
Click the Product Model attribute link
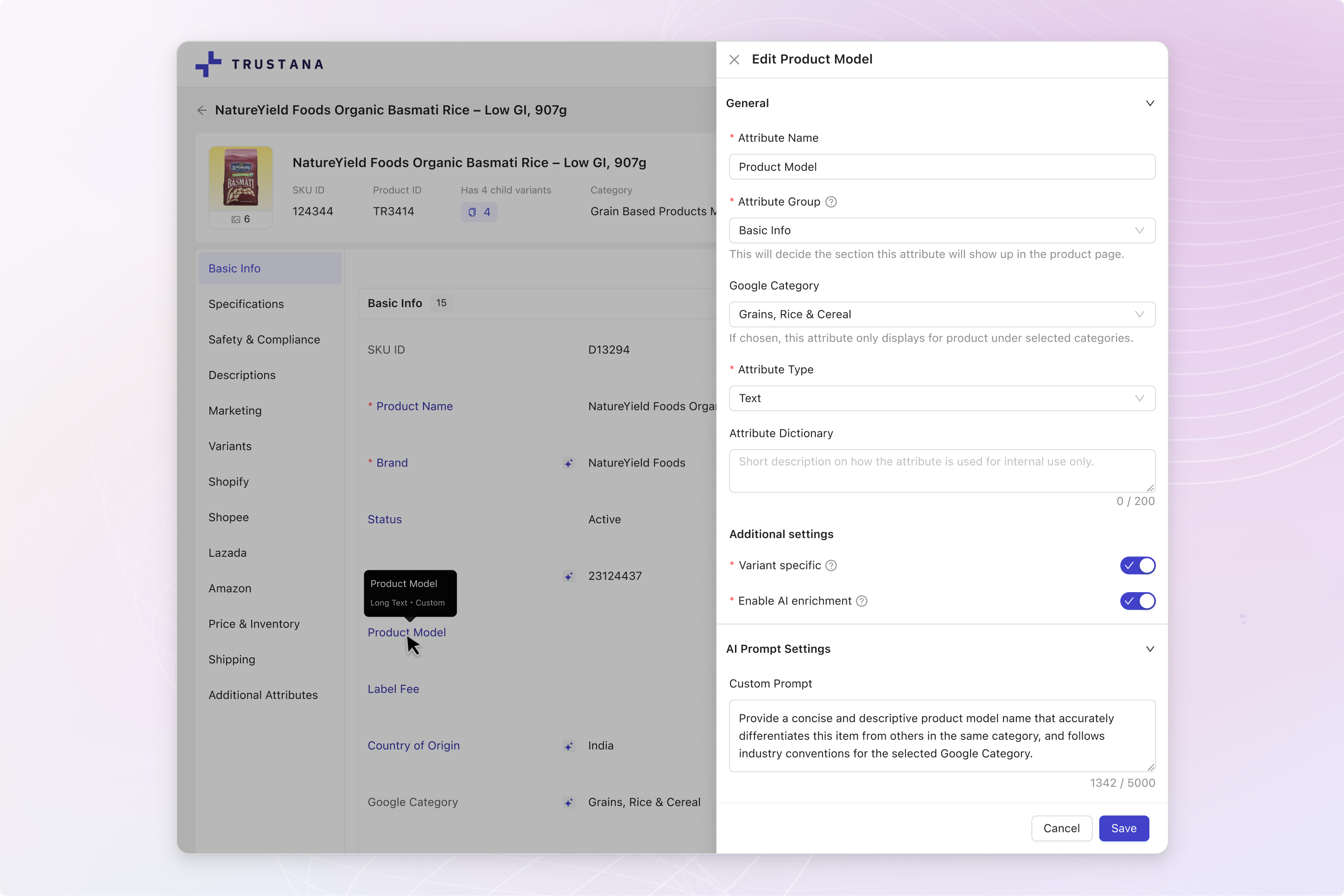coord(406,632)
